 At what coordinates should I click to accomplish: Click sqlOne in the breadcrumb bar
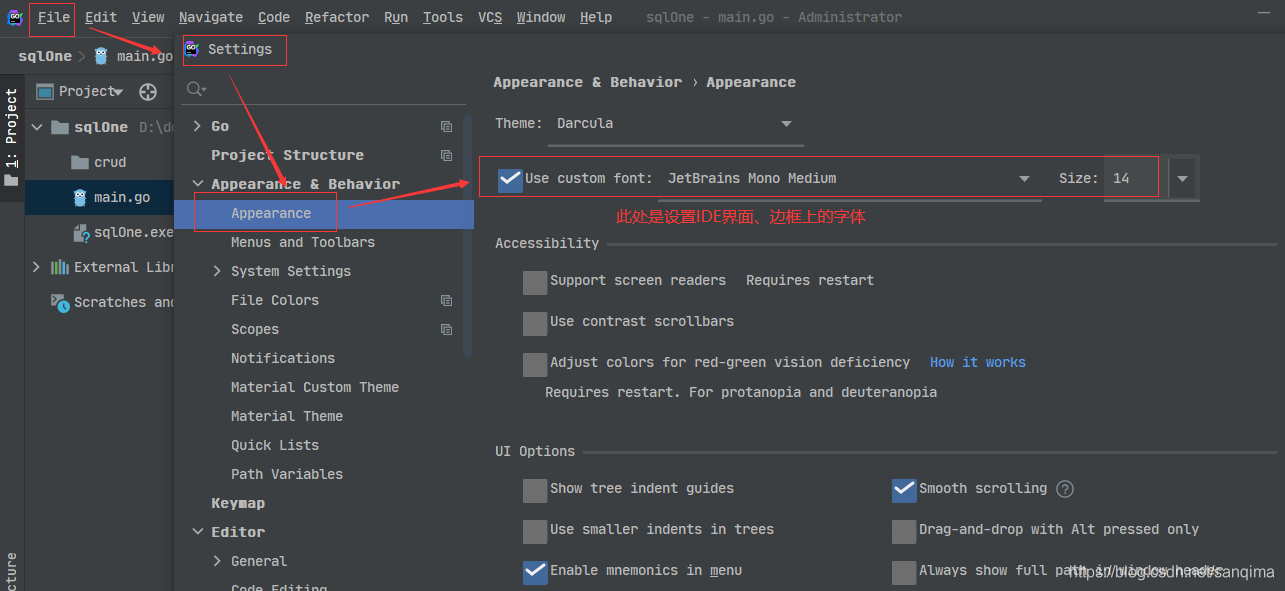pyautogui.click(x=45, y=56)
